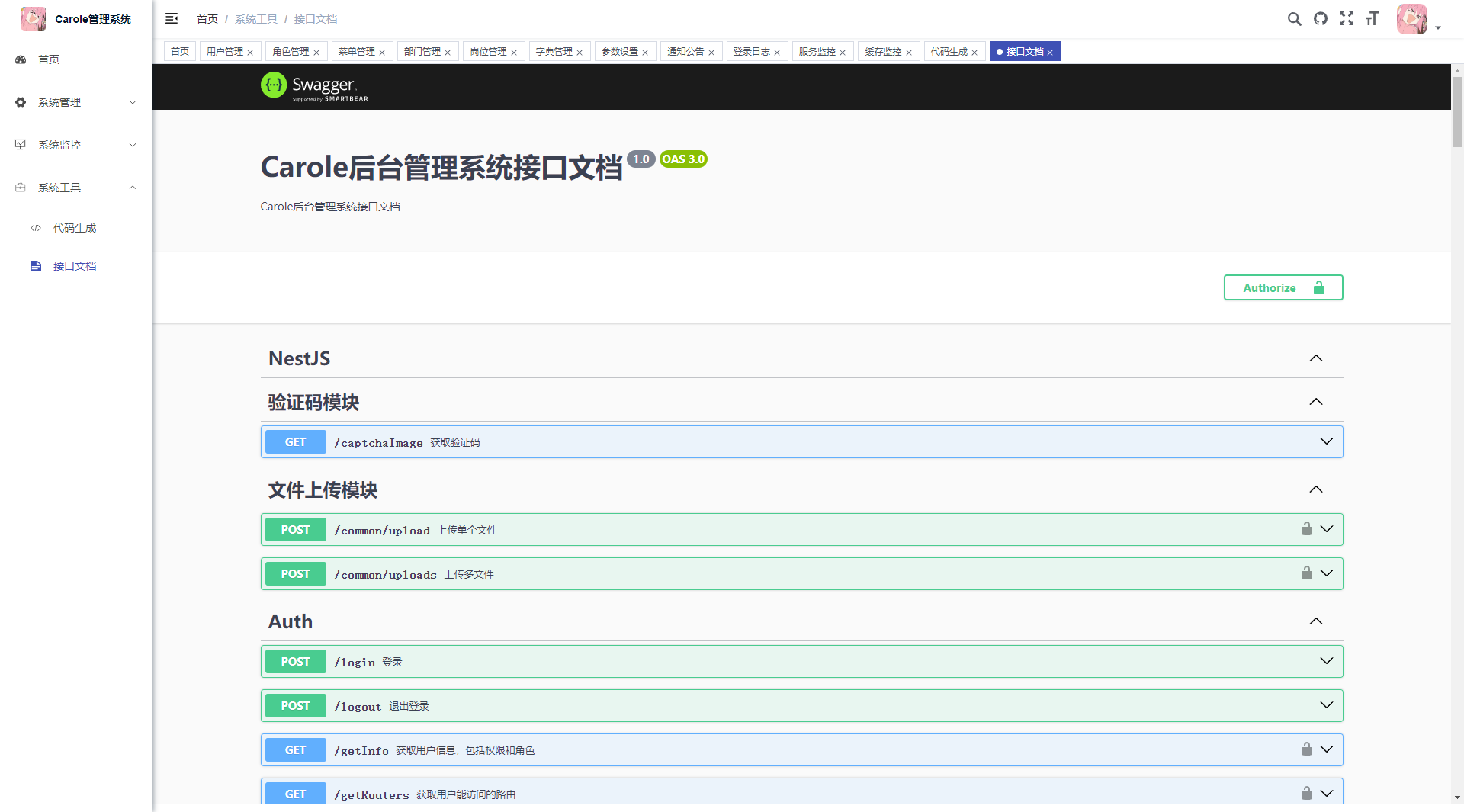The width and height of the screenshot is (1464, 812).
Task: Close the active 接口文档 tab
Action: pyautogui.click(x=1050, y=53)
